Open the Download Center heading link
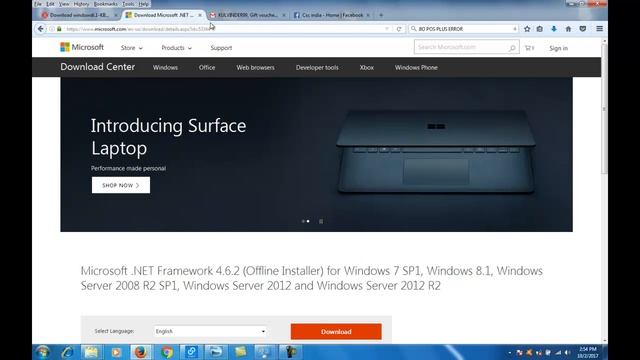The height and width of the screenshot is (360, 640). coord(98,67)
